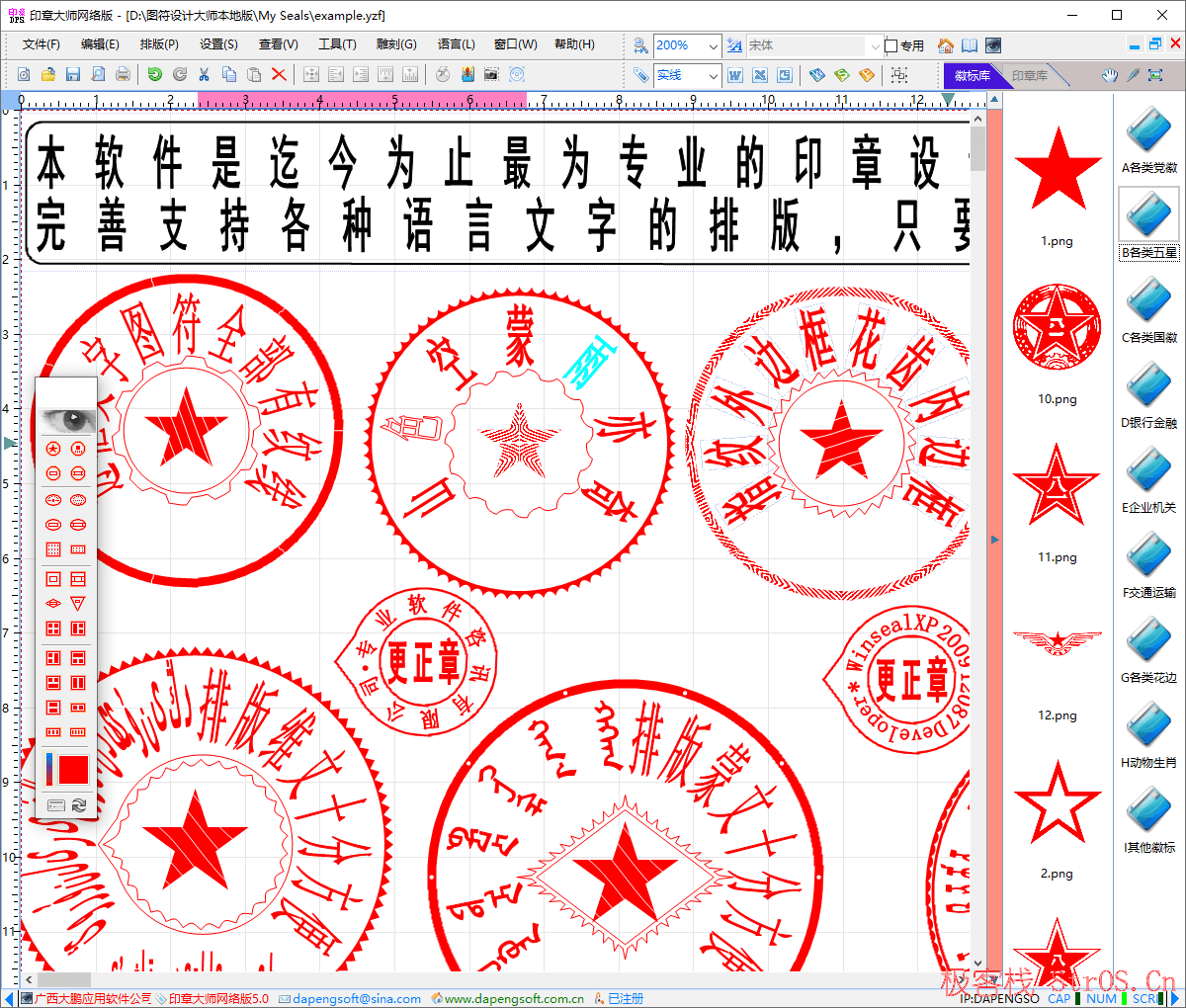
Task: Insert four-square grid seal template
Action: pos(53,628)
